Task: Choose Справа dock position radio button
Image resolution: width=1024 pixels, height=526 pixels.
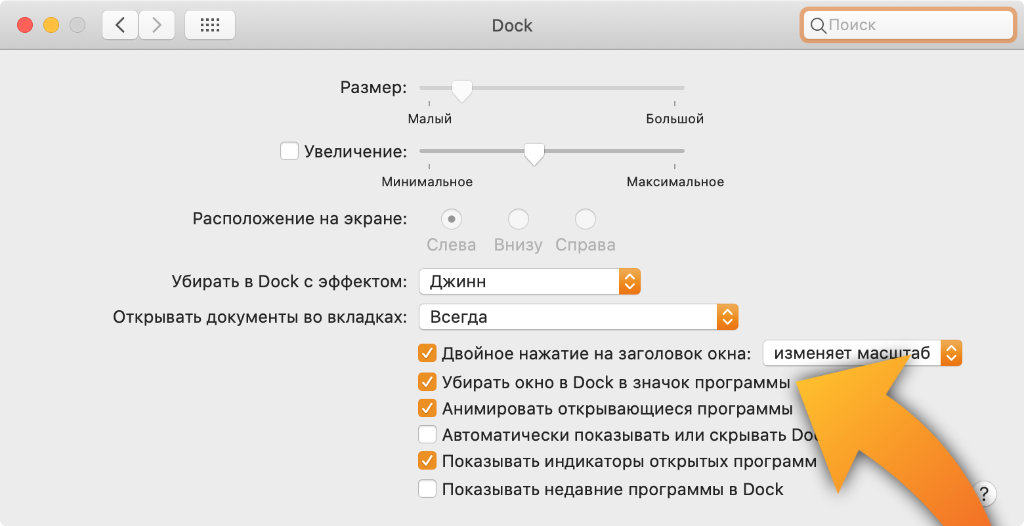Action: point(585,219)
